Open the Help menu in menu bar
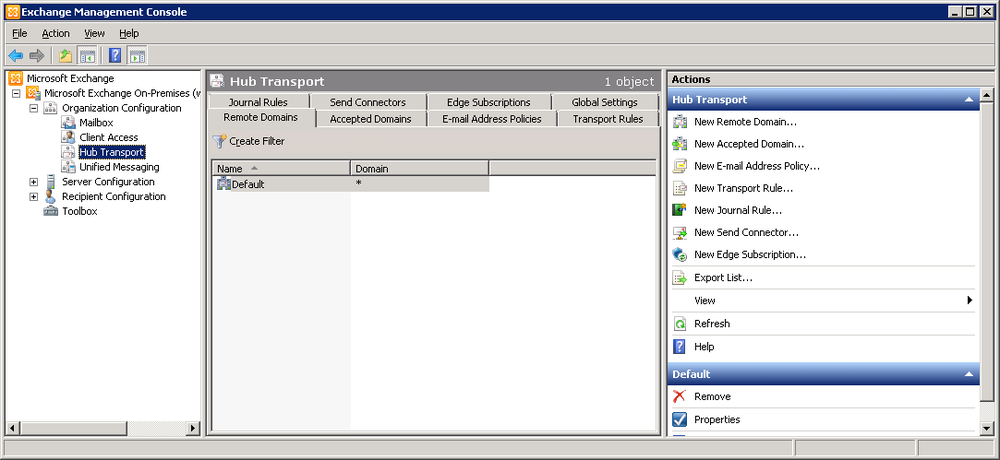 (x=129, y=33)
